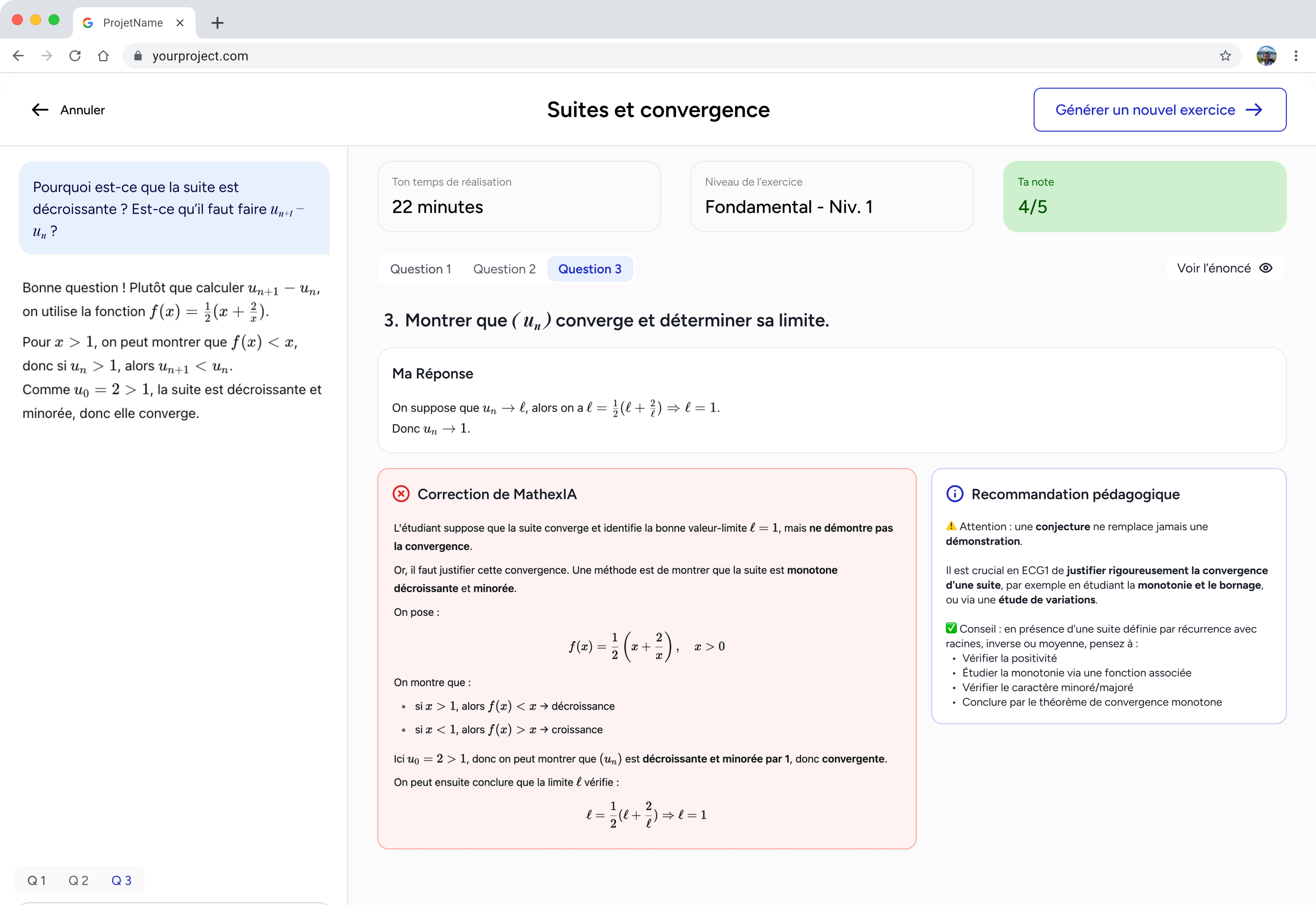Click the Recommandation pédagogique heading
The height and width of the screenshot is (905, 1316).
click(1076, 495)
